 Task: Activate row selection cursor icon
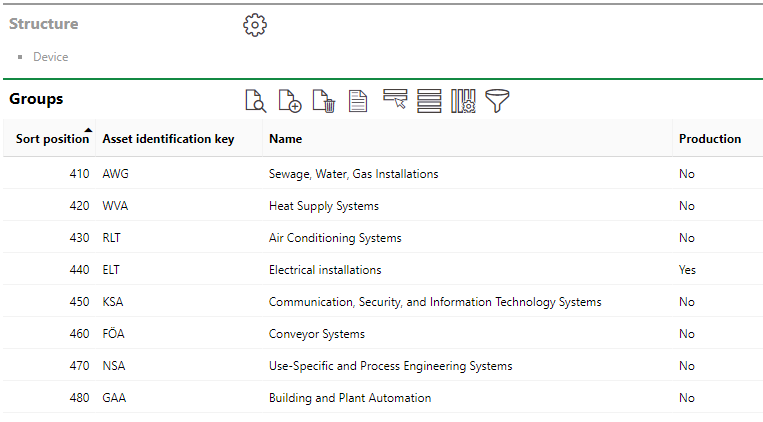pos(395,100)
